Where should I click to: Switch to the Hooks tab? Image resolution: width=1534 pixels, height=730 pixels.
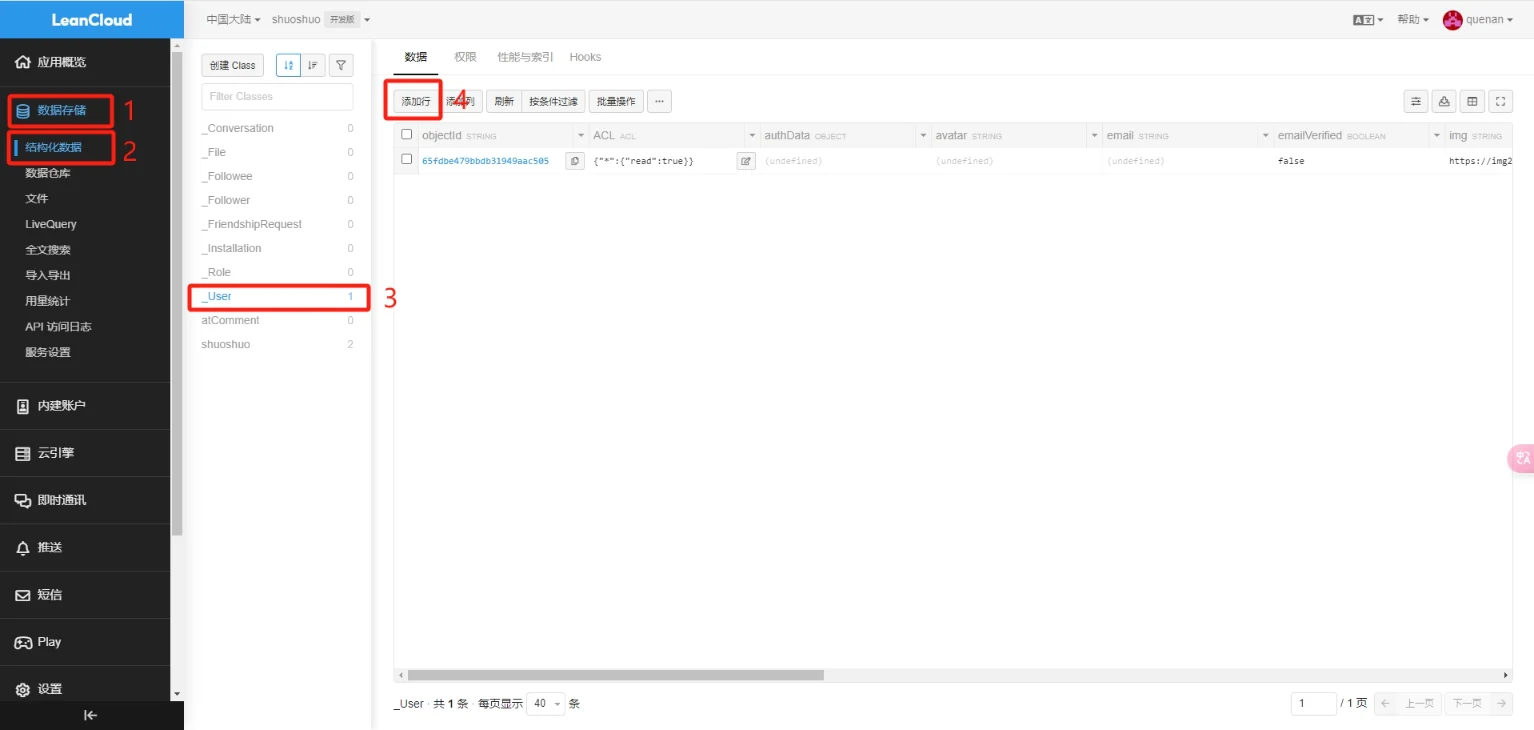click(585, 57)
